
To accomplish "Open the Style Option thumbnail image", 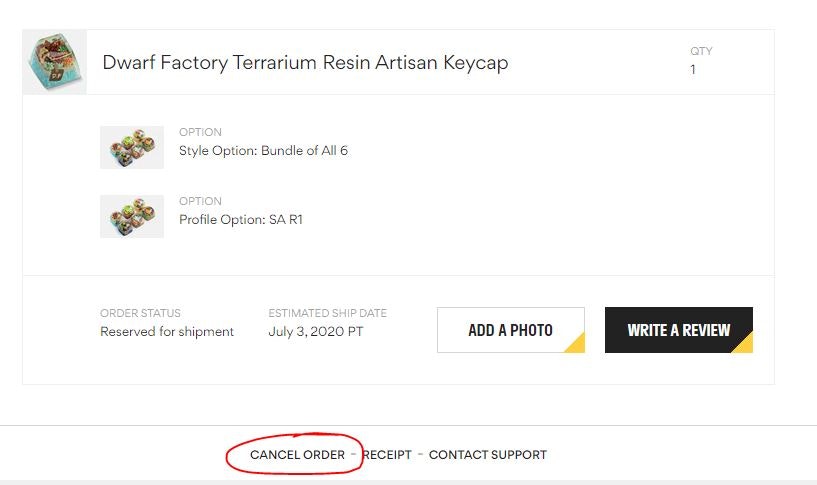I will coord(132,147).
